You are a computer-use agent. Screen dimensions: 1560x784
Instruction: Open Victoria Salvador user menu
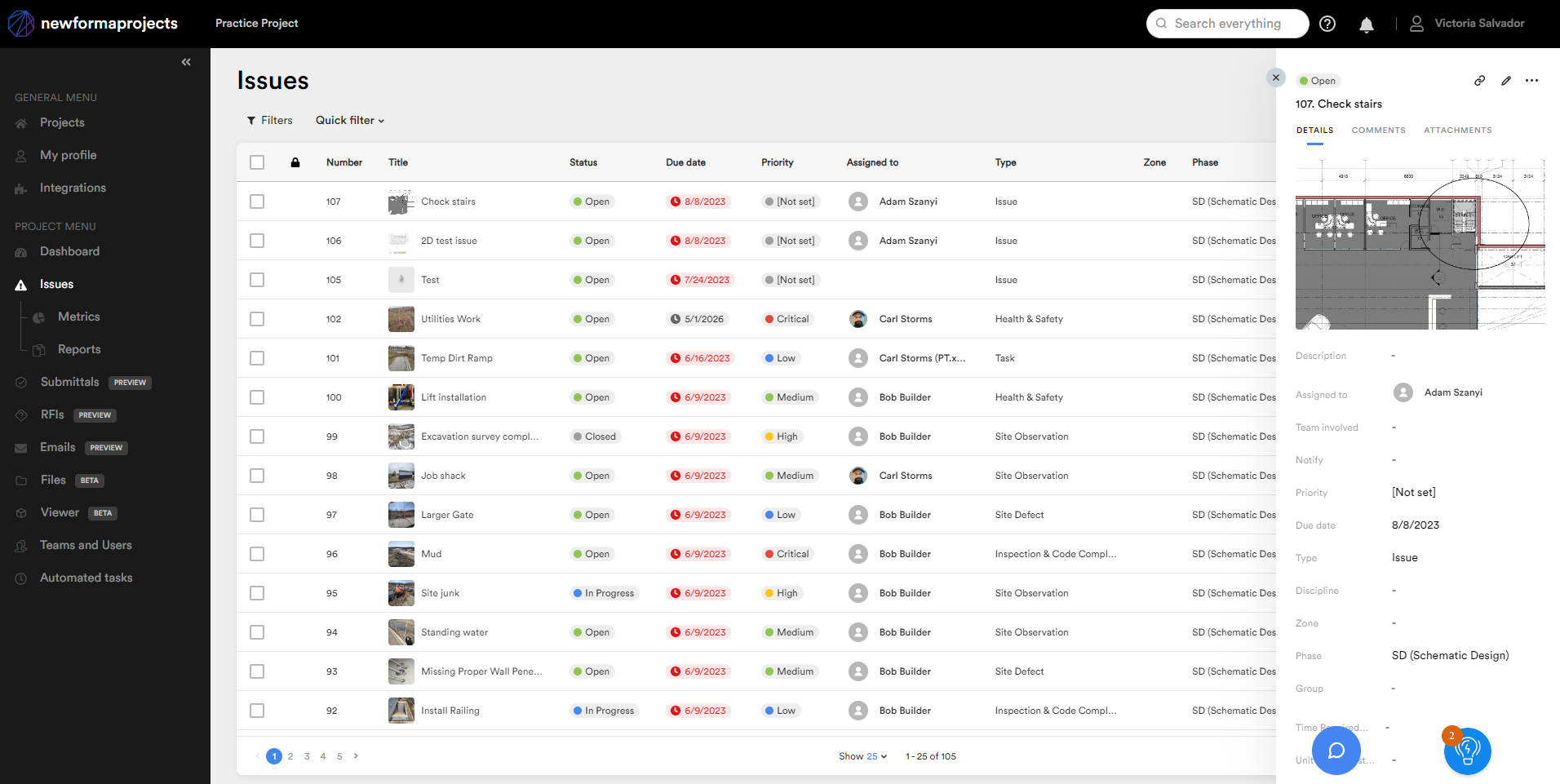[1467, 24]
